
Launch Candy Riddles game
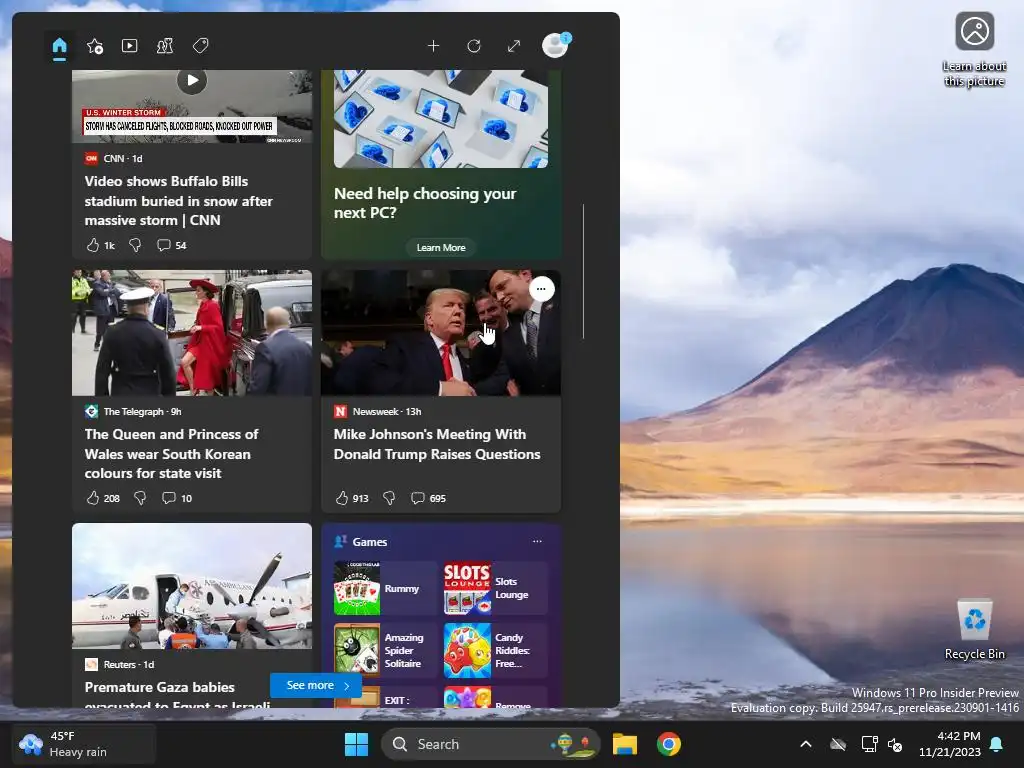[x=495, y=650]
